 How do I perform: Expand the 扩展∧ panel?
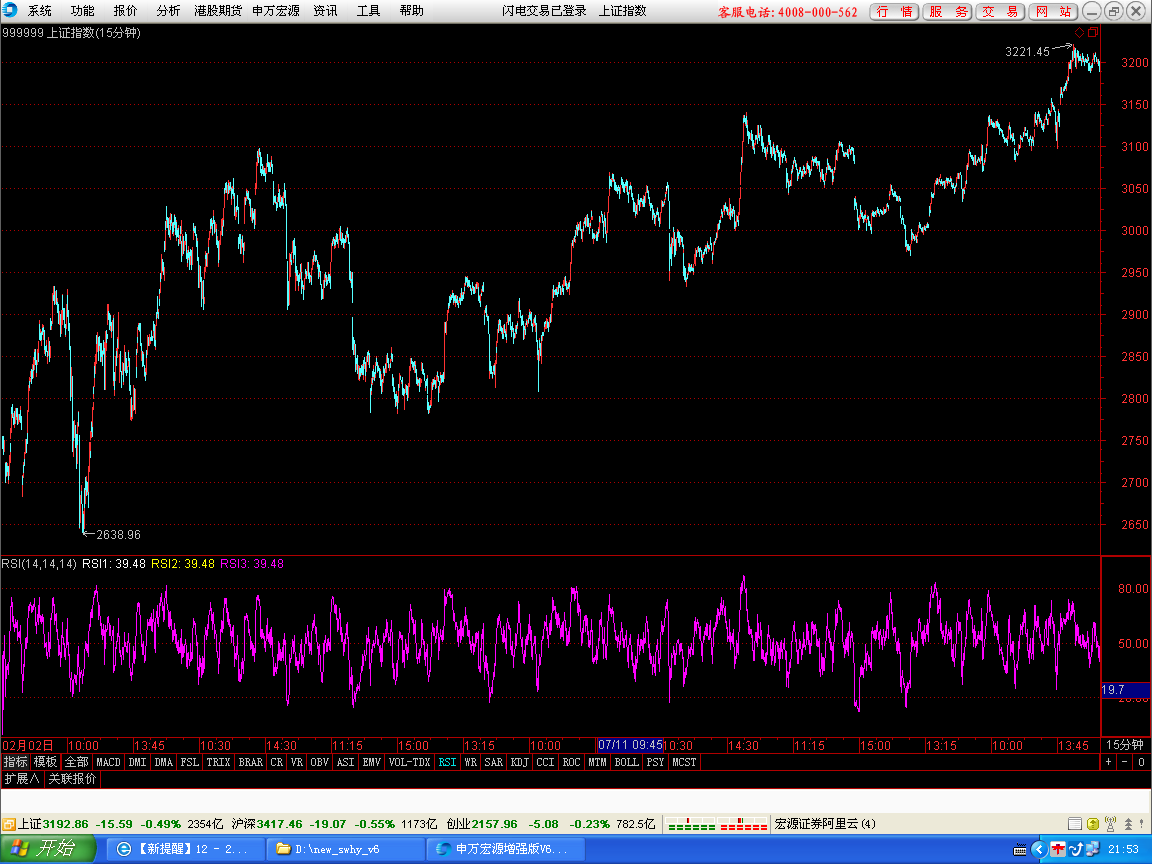(x=22, y=779)
